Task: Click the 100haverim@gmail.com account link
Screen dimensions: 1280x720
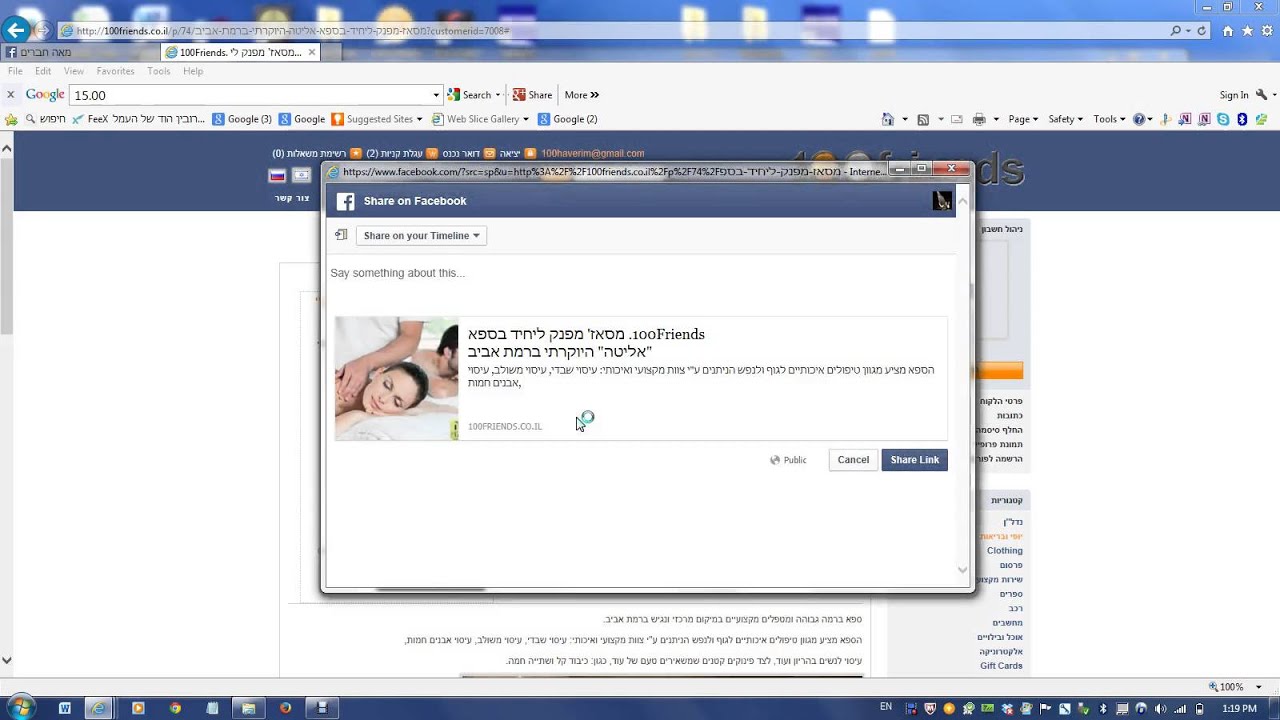Action: coord(592,154)
